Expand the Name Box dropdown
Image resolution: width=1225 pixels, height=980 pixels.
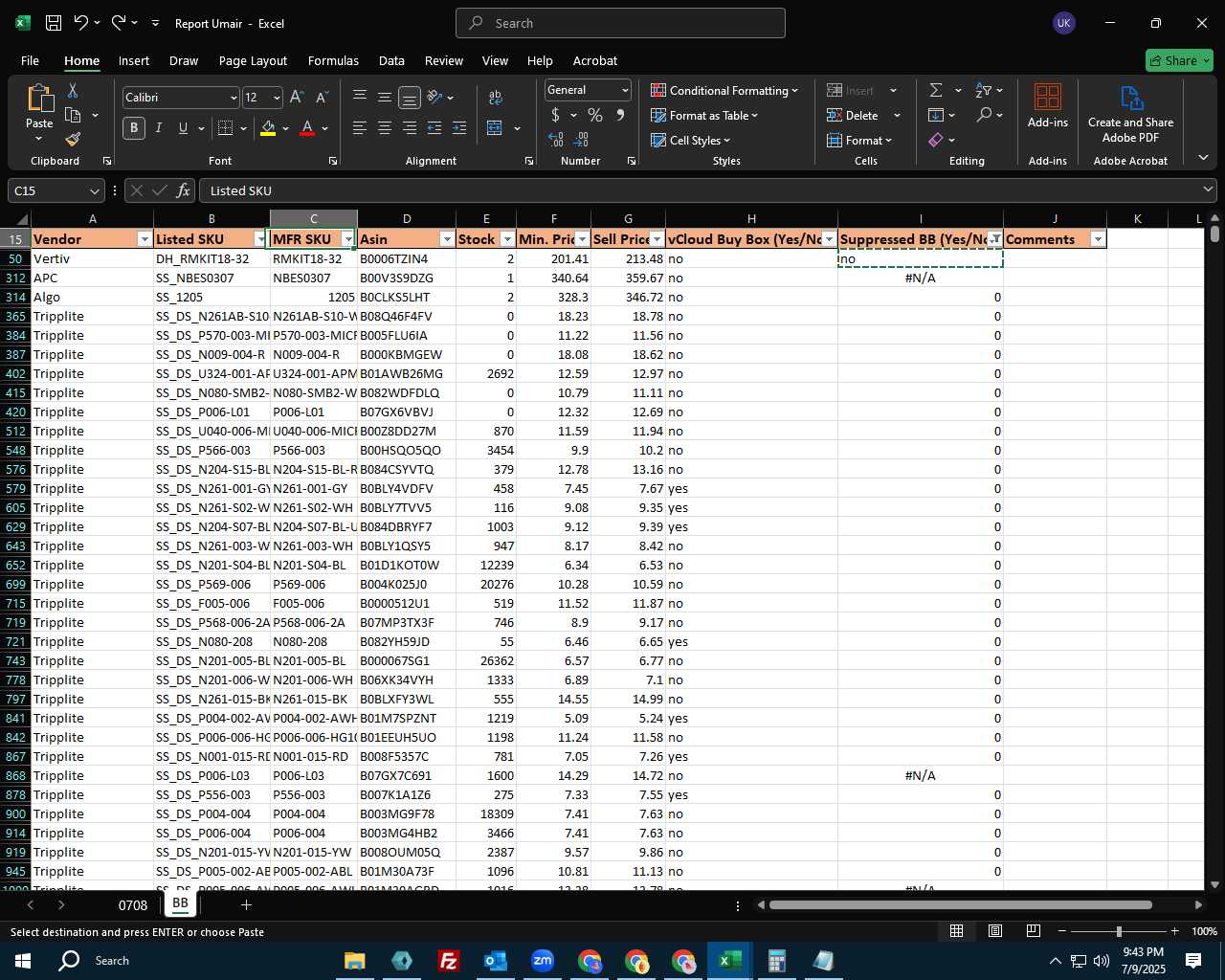[94, 190]
